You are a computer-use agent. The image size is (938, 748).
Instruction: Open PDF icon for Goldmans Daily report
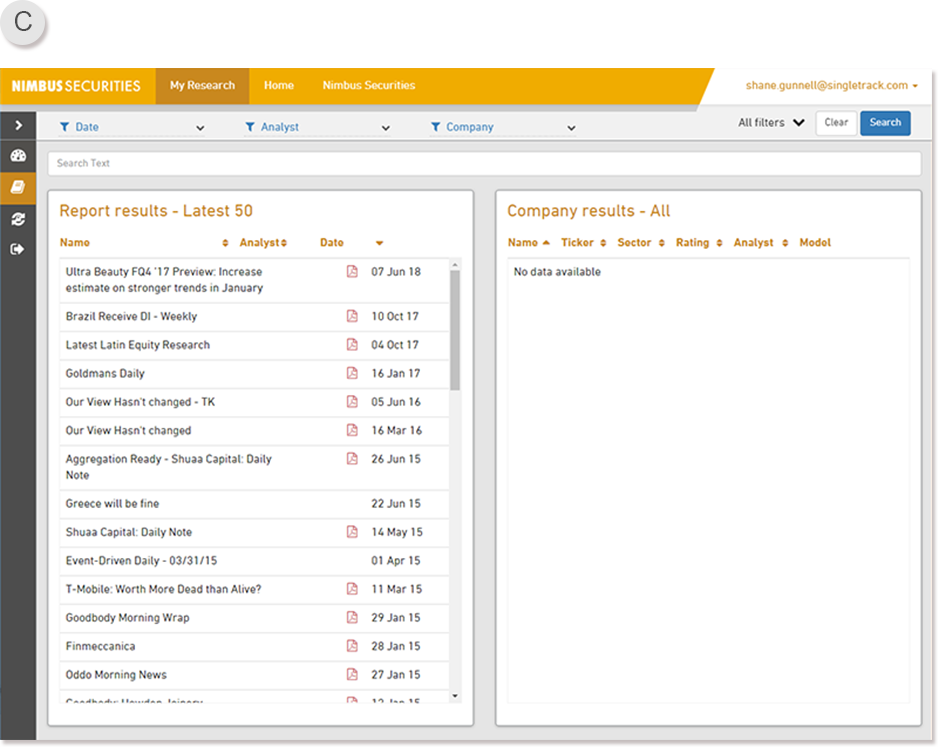352,373
